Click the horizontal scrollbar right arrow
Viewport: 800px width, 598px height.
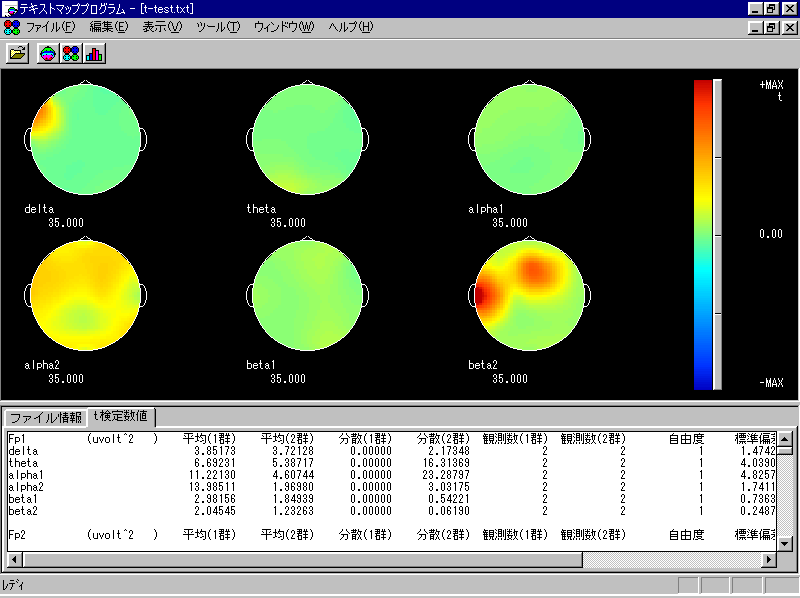point(769,560)
